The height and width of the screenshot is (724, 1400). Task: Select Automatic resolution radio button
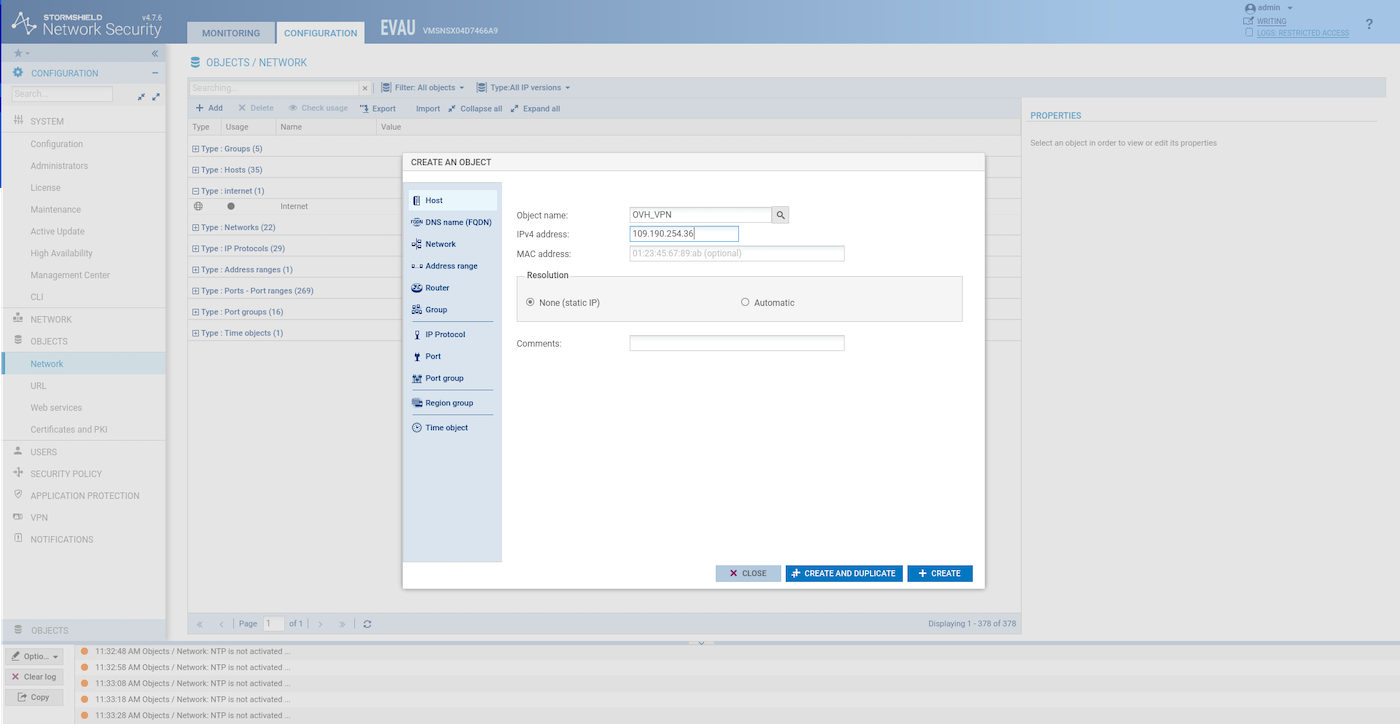745,302
